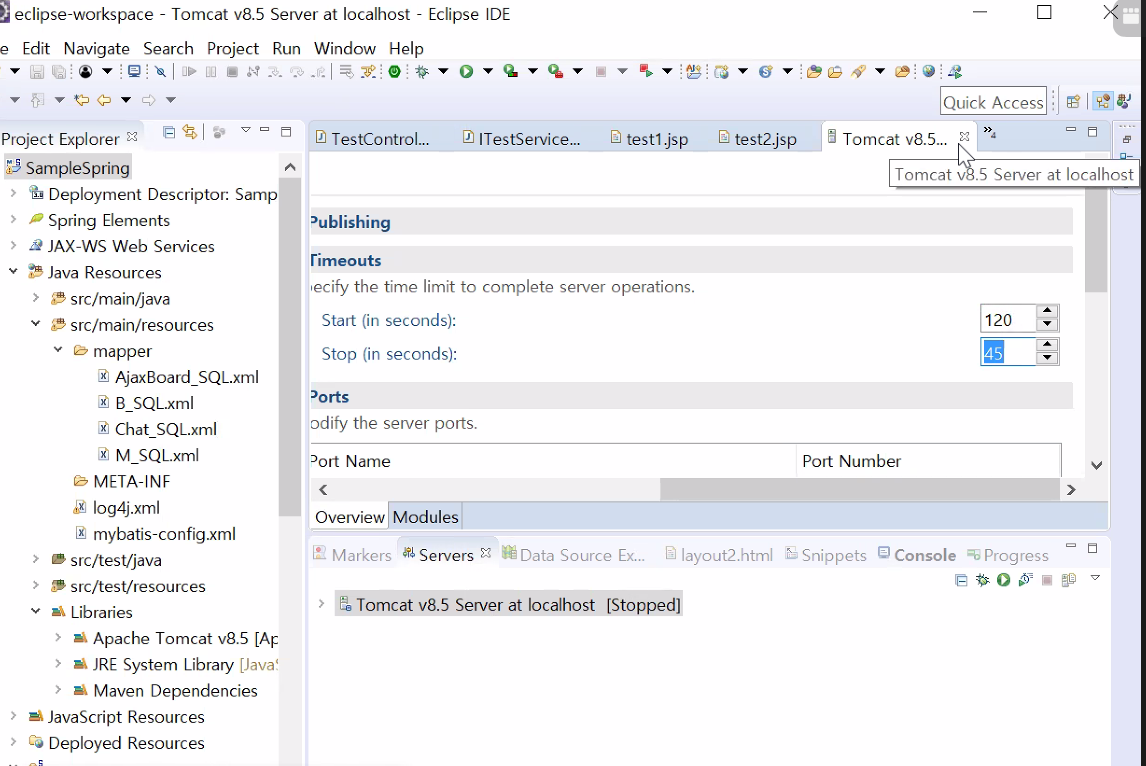This screenshot has height=766, width=1146.
Task: Collapse the mapper folder
Action: [x=58, y=349]
